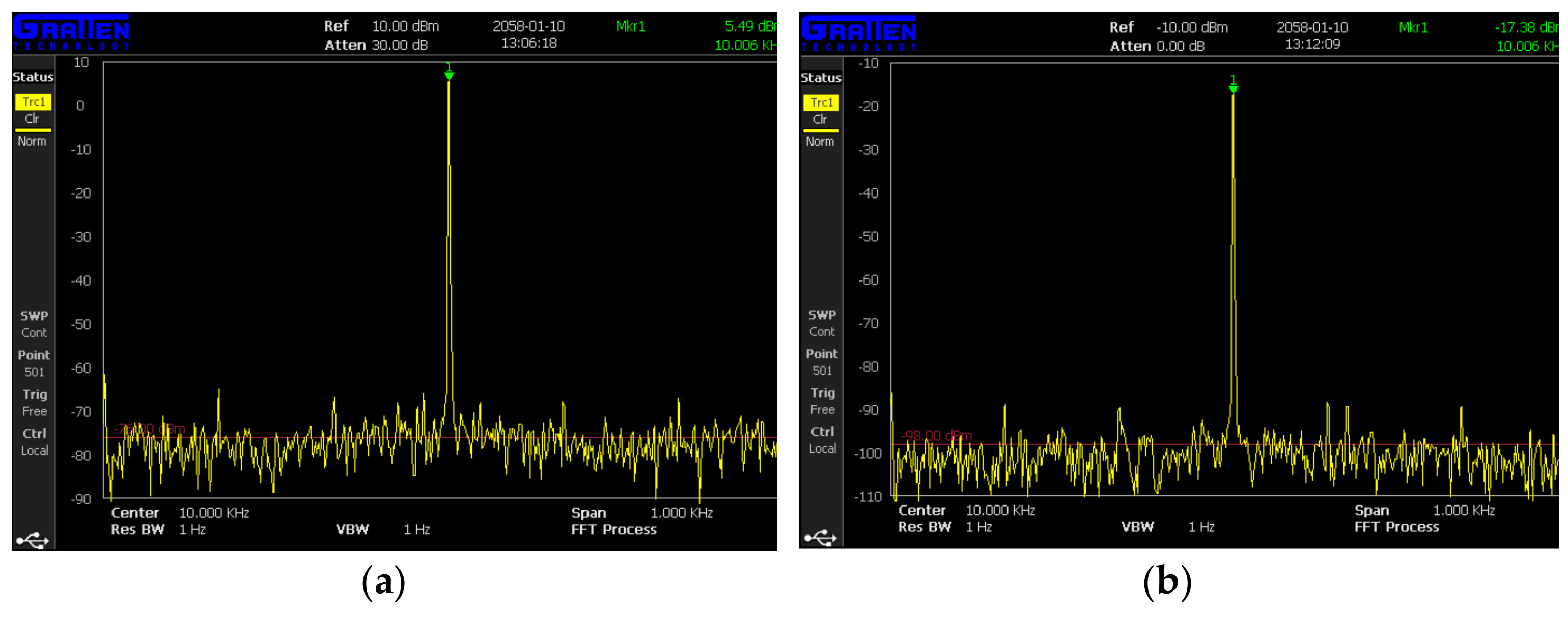
Task: Click the USB icon in left analyzer
Action: click(32, 540)
